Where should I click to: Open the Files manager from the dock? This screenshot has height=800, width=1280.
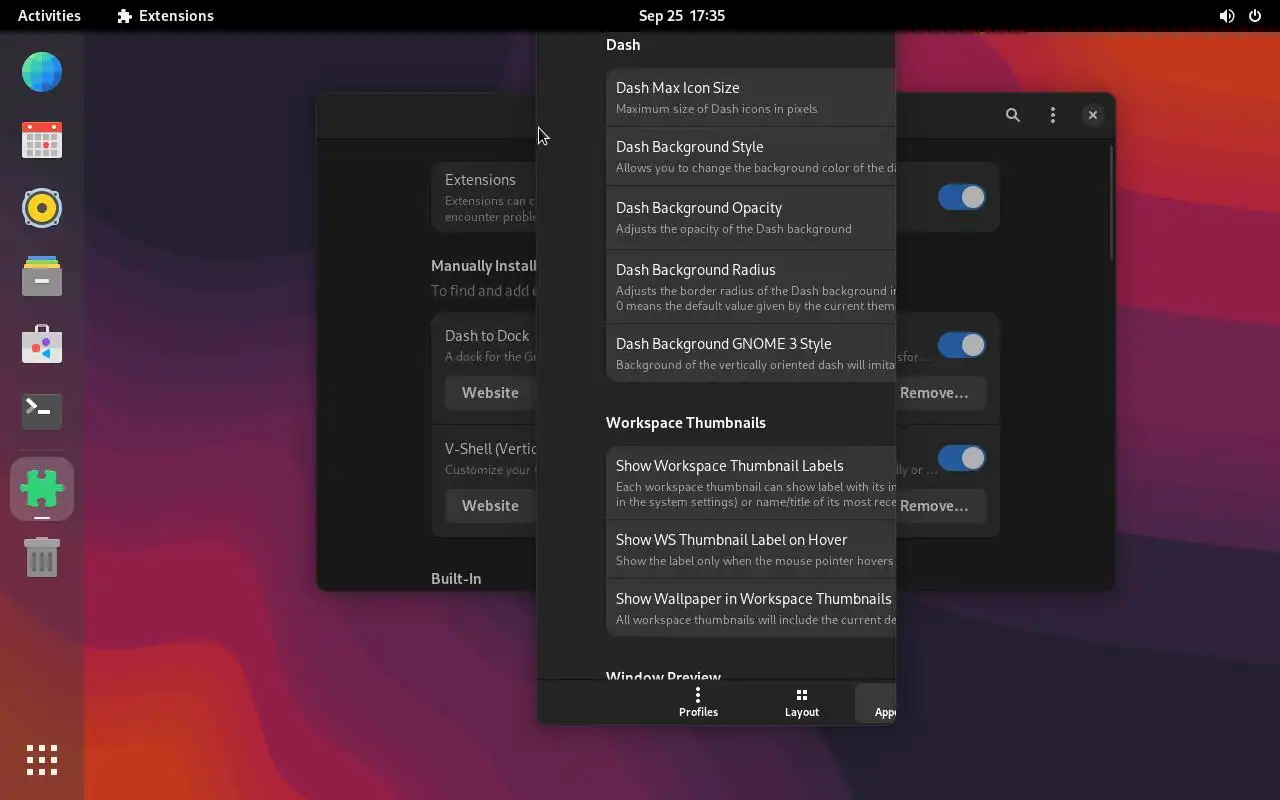42,276
